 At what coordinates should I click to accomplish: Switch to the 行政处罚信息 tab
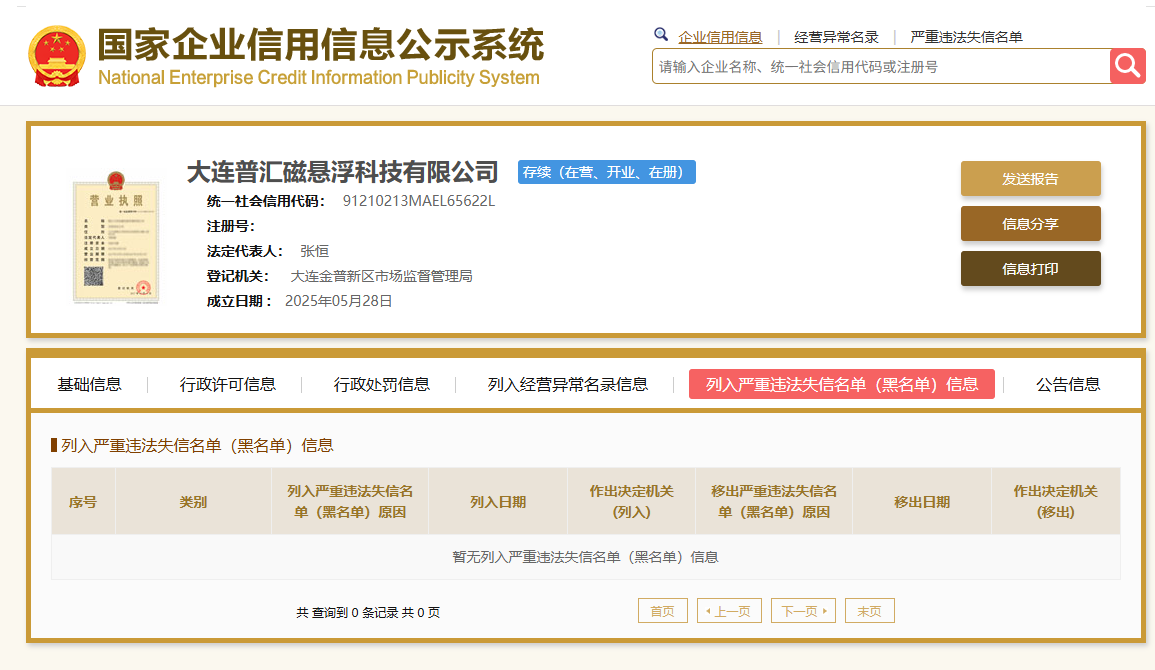[x=382, y=384]
